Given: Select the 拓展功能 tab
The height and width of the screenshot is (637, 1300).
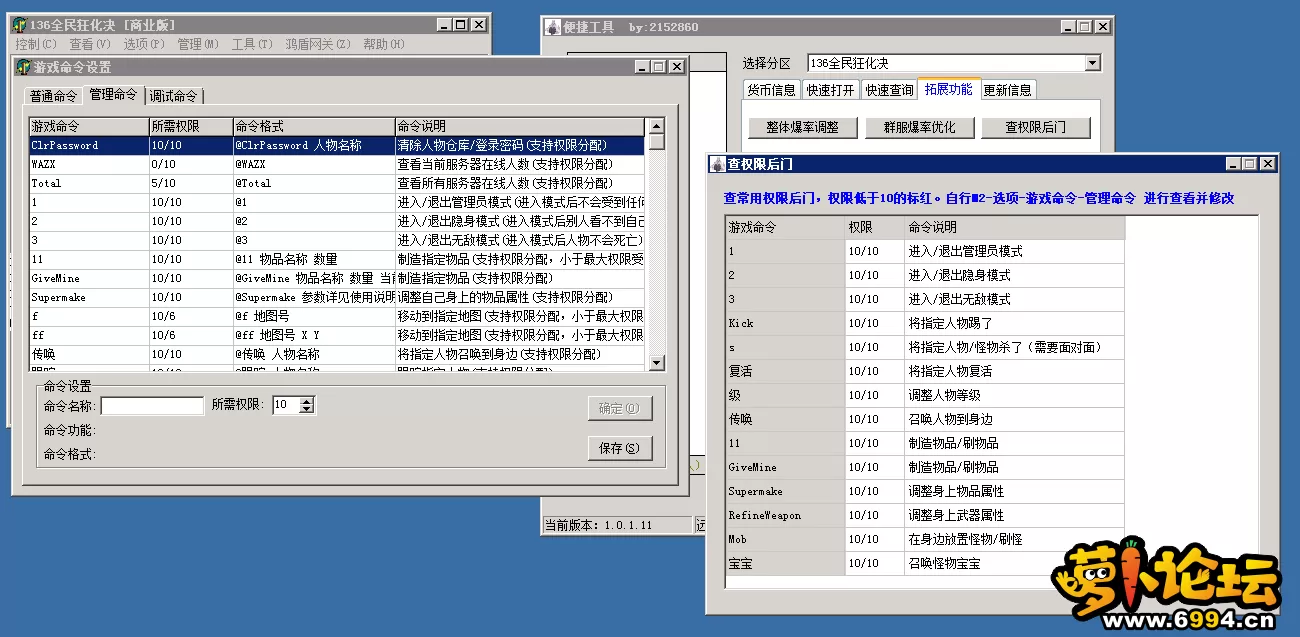Looking at the screenshot, I should (949, 89).
